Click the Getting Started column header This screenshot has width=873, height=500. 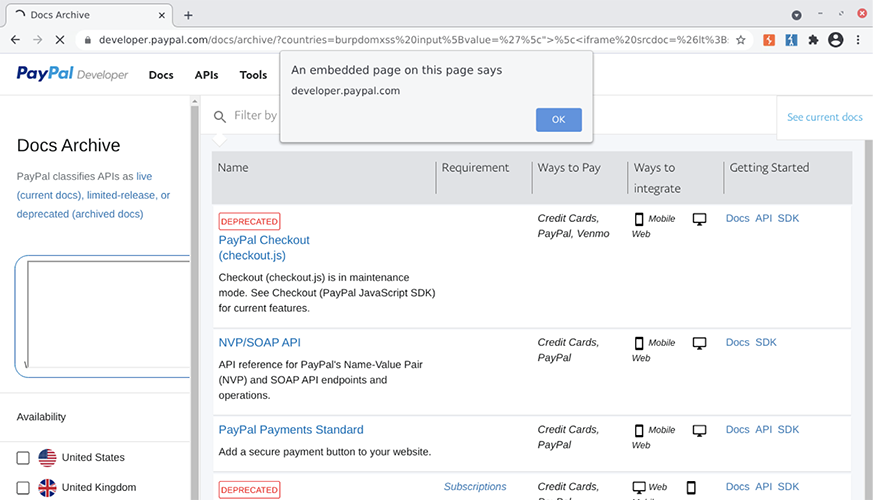769,168
